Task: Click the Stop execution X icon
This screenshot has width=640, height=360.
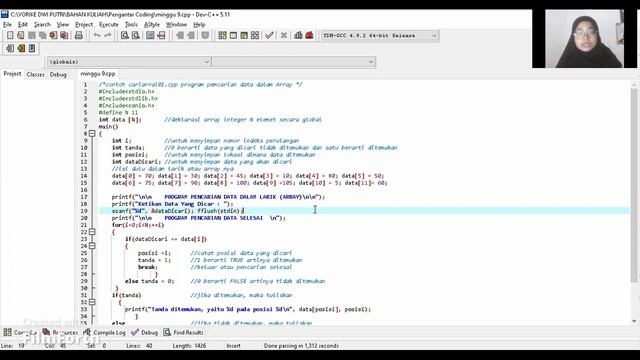Action: click(x=284, y=36)
